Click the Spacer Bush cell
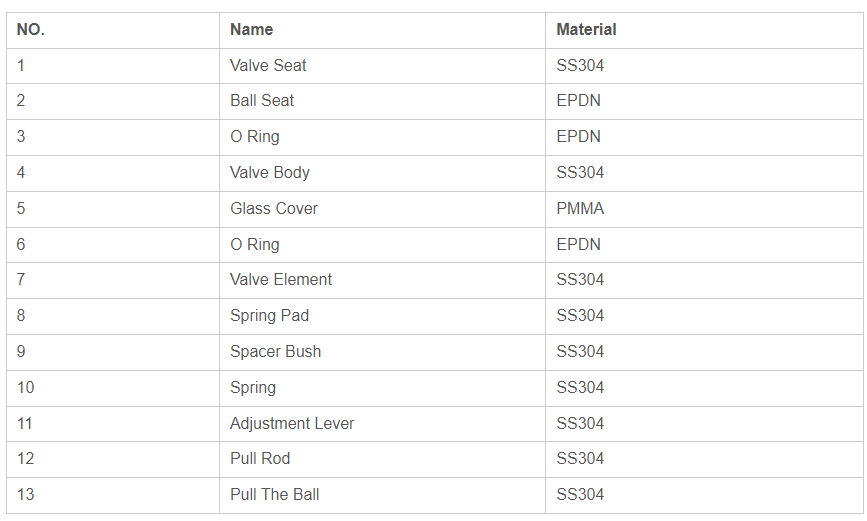This screenshot has height=521, width=867. pyautogui.click(x=382, y=352)
